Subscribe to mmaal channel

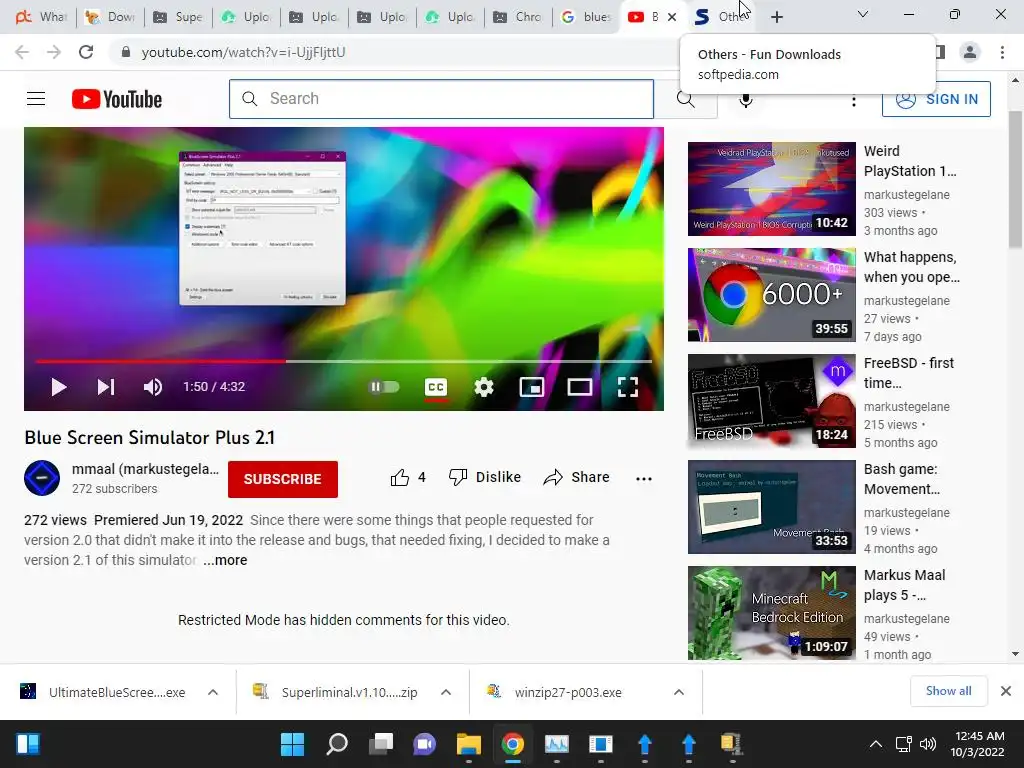(283, 479)
